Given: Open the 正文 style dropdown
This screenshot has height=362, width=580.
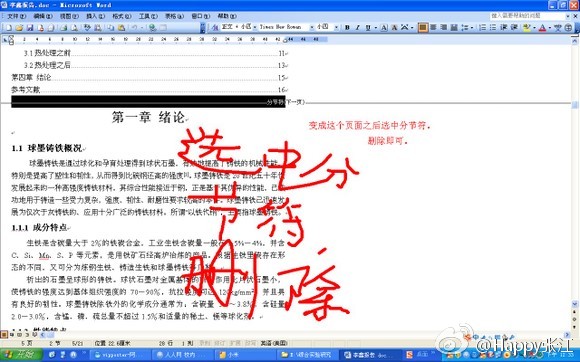Looking at the screenshot, I should pos(237,27).
